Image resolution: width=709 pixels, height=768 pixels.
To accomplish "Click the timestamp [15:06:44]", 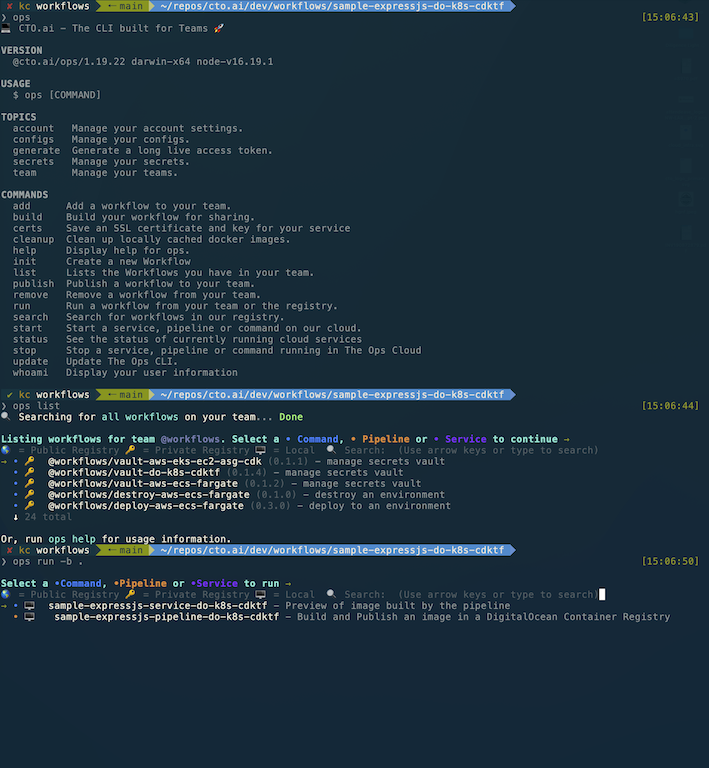I will click(670, 406).
